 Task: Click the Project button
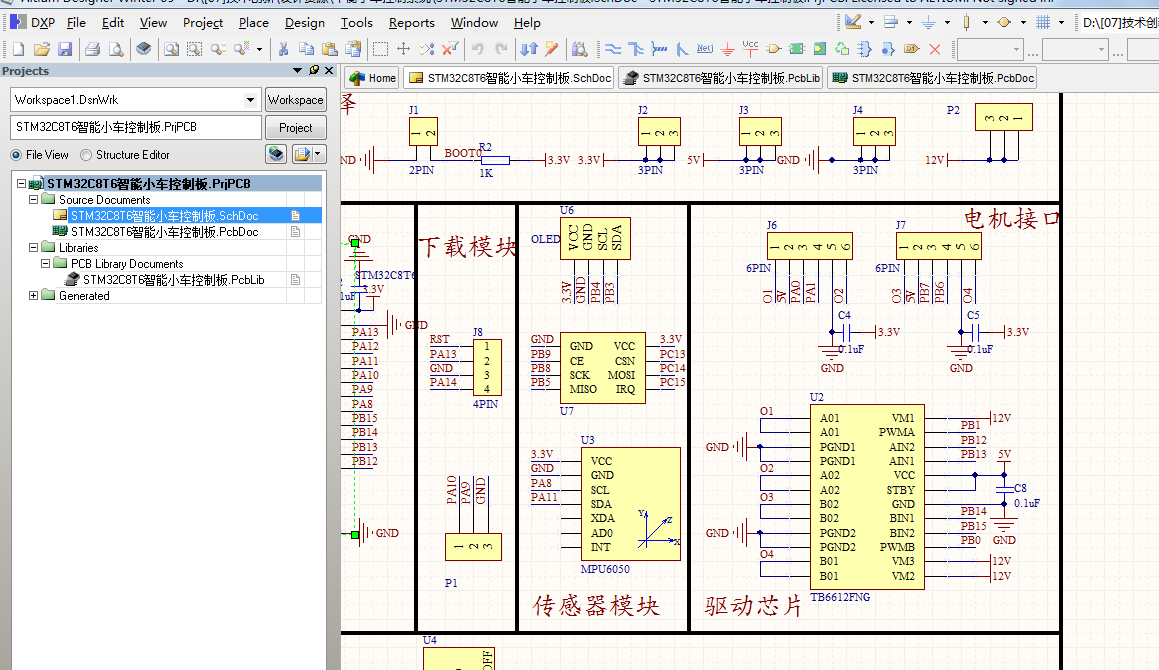pos(296,128)
